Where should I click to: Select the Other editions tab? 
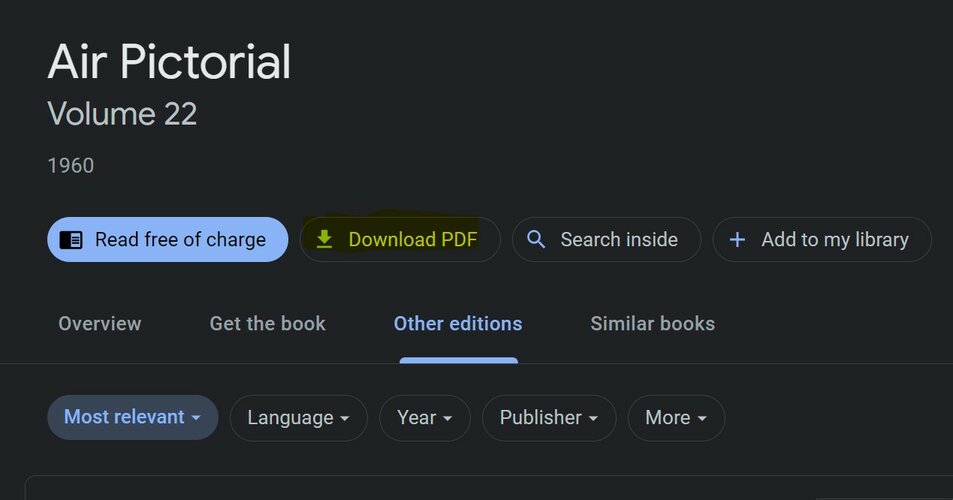click(458, 324)
